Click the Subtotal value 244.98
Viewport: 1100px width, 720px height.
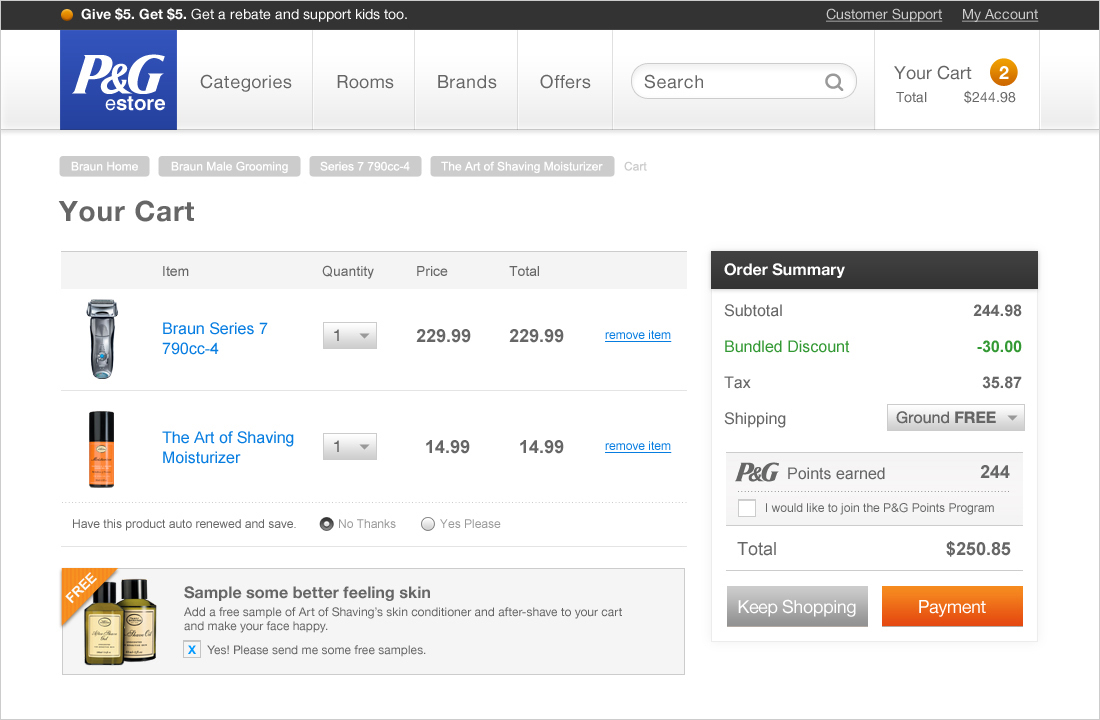pos(997,310)
